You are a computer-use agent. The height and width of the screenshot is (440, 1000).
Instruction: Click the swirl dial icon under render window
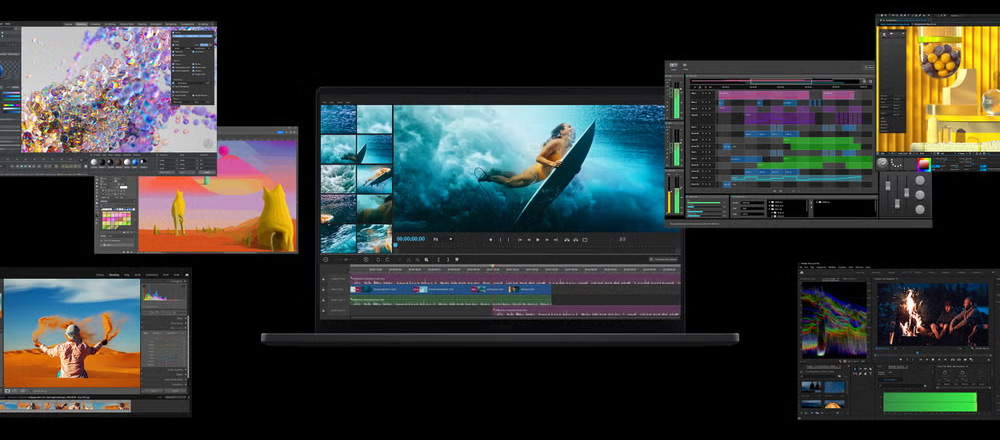click(882, 163)
